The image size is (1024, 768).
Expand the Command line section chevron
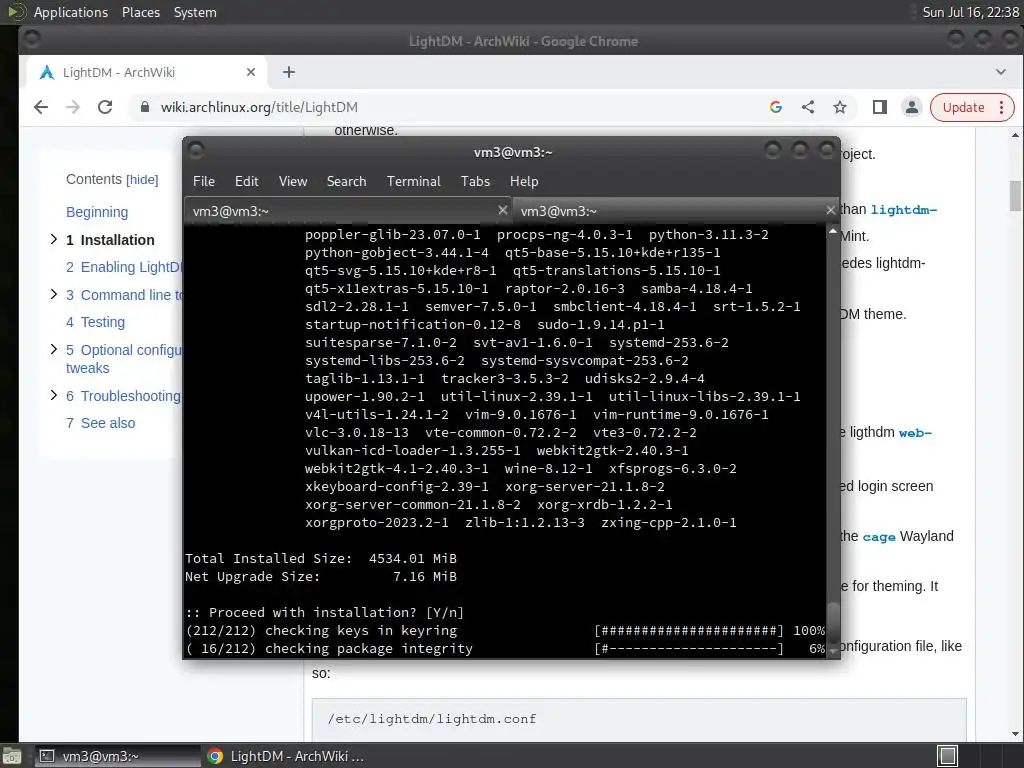pyautogui.click(x=54, y=295)
